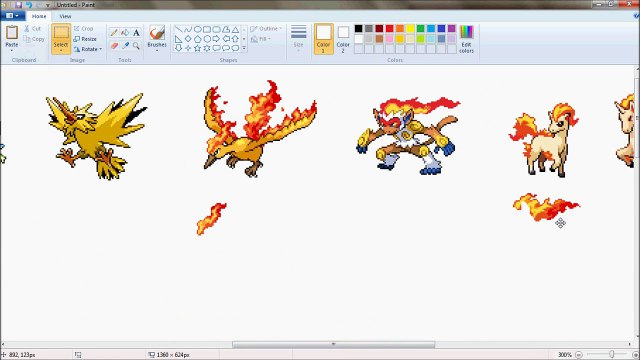The width and height of the screenshot is (640, 360).
Task: Choose the Oval shape
Action: (198, 29)
